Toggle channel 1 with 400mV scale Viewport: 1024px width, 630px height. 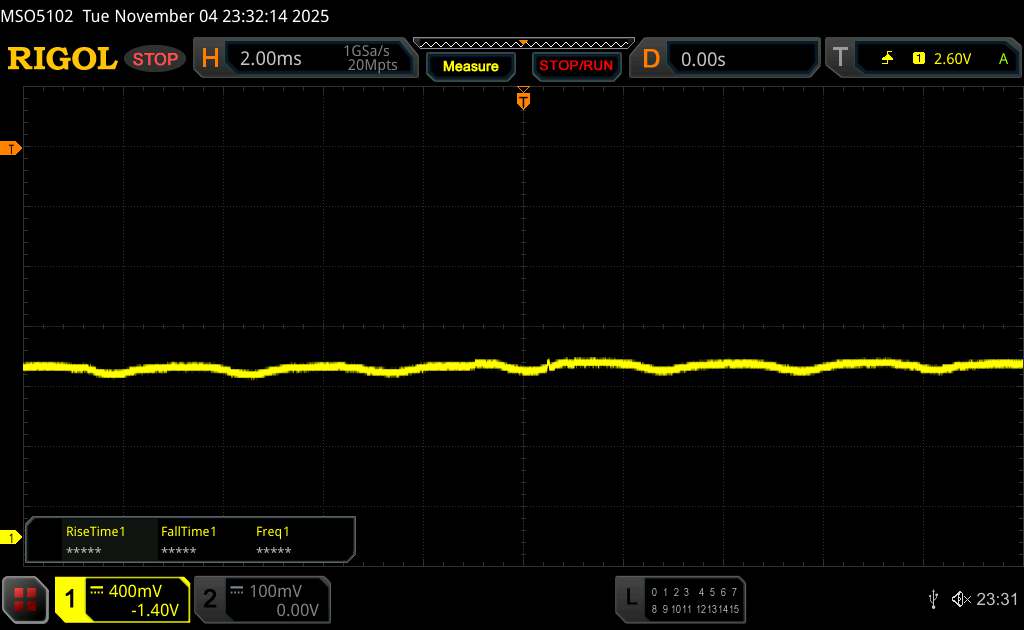(122, 599)
